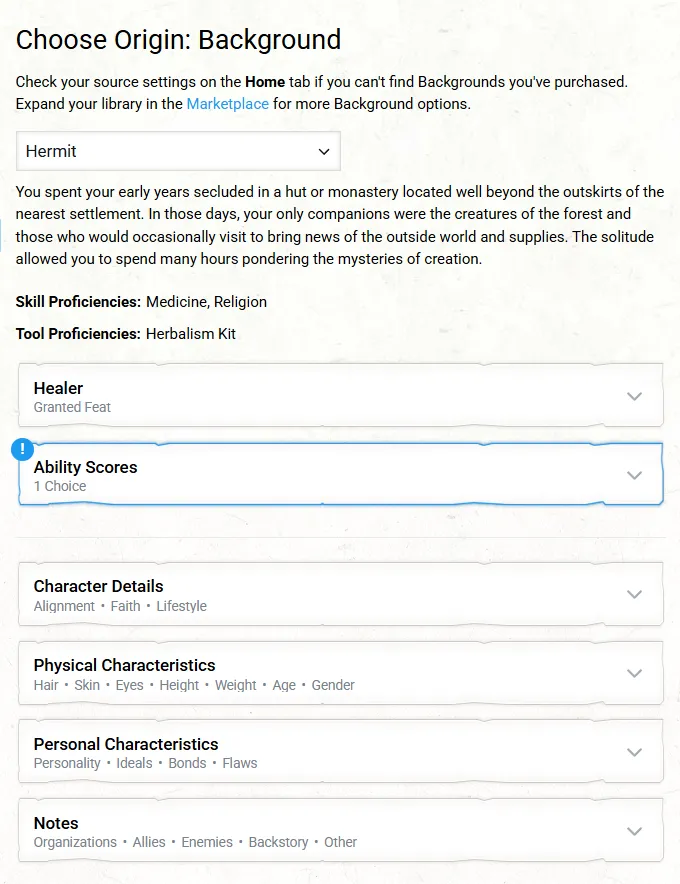
Task: Click the 'Granted Feat' subtitle
Action: point(72,407)
